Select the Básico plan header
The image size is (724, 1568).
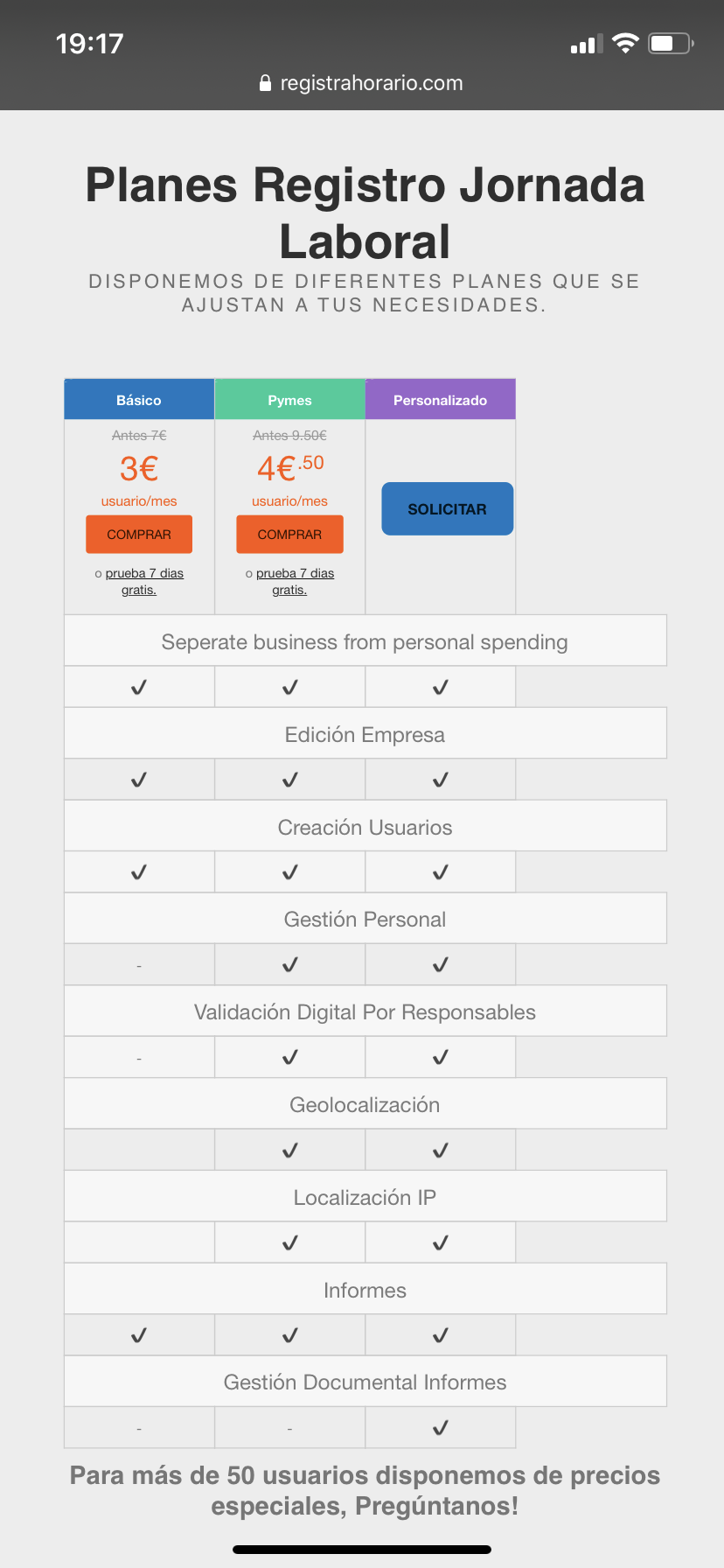click(139, 400)
